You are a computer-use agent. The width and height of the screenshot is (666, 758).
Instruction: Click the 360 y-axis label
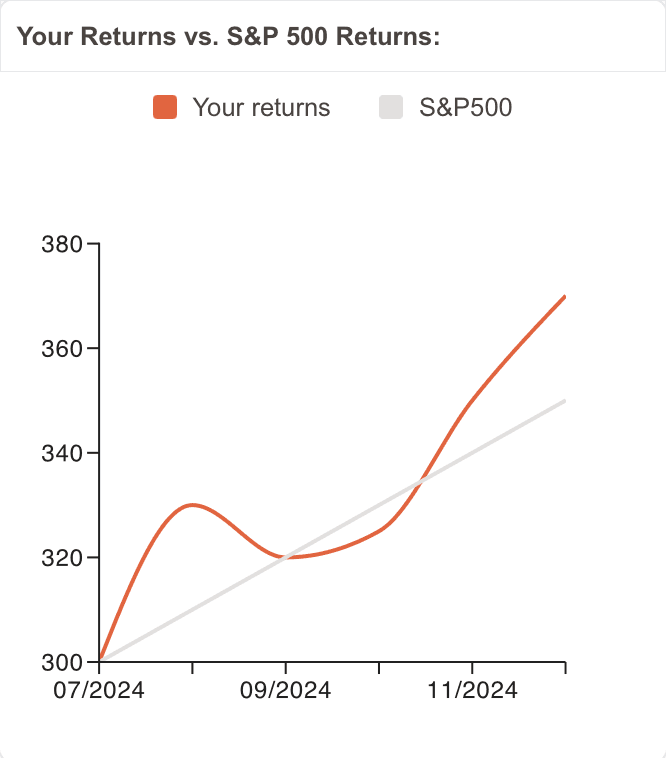[61, 349]
